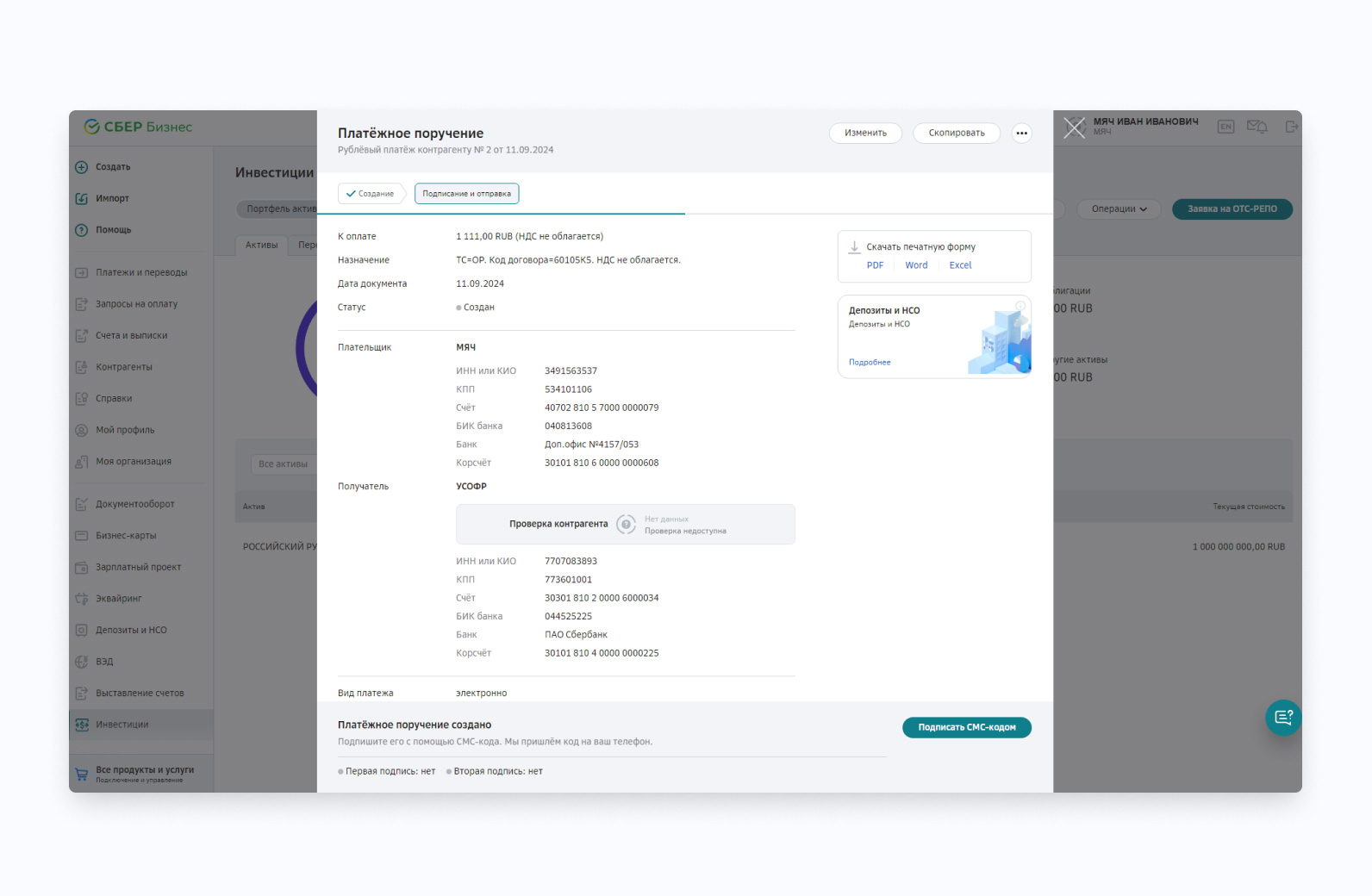Click the recipient INN 7707083893
This screenshot has width=1372, height=896.
click(x=571, y=561)
